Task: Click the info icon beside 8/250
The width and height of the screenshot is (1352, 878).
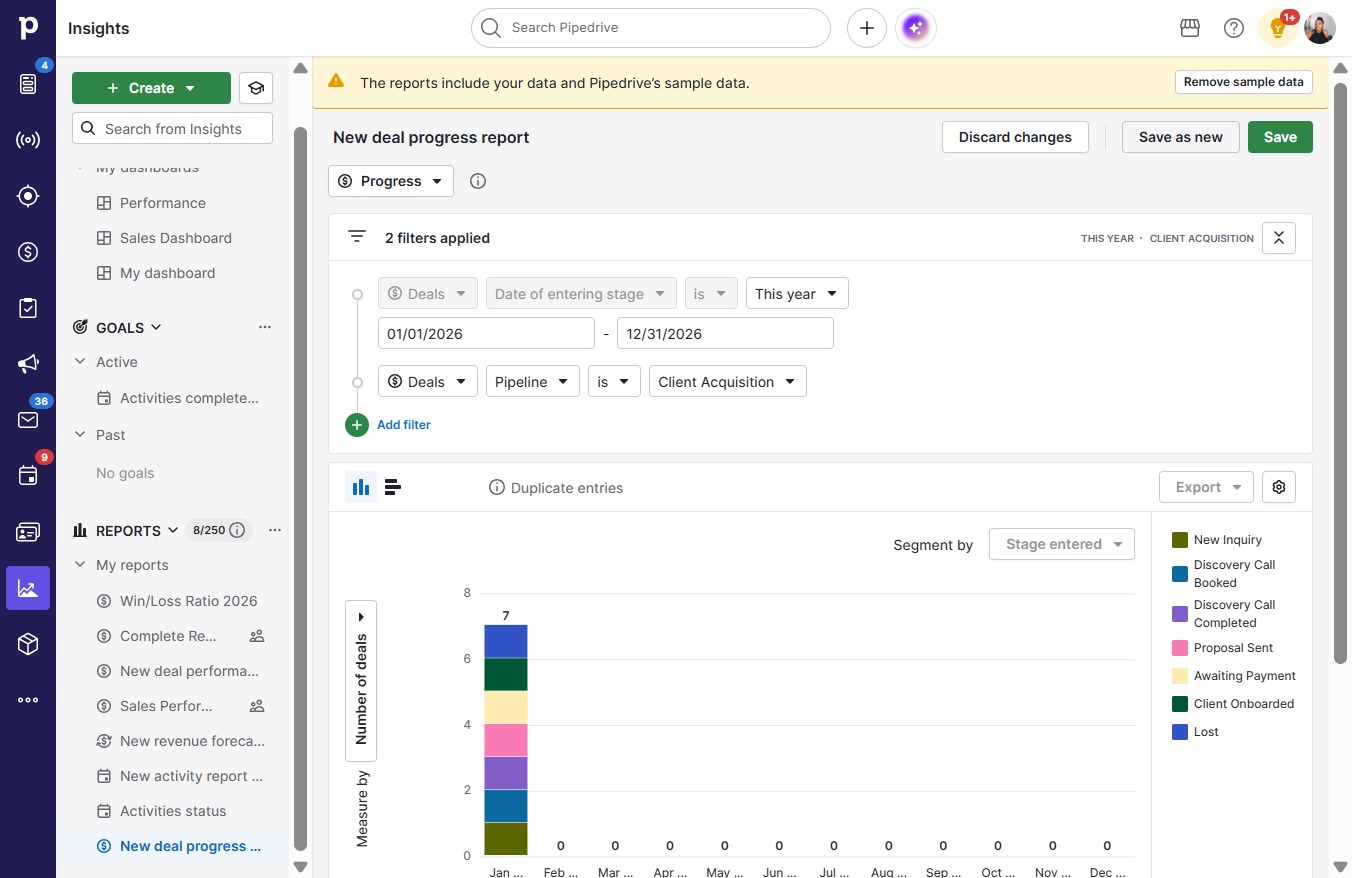Action: [x=237, y=530]
